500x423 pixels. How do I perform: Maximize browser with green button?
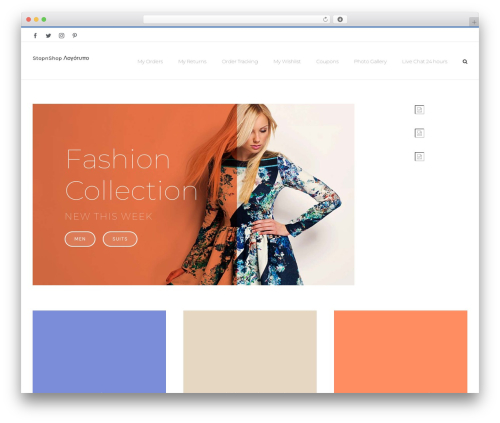44,20
